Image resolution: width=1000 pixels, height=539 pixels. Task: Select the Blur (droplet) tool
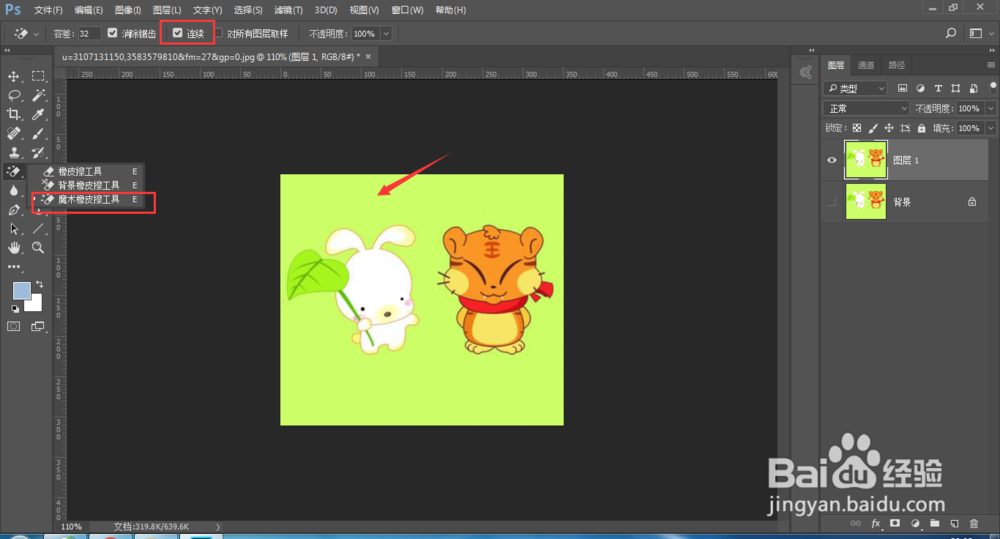[x=13, y=191]
